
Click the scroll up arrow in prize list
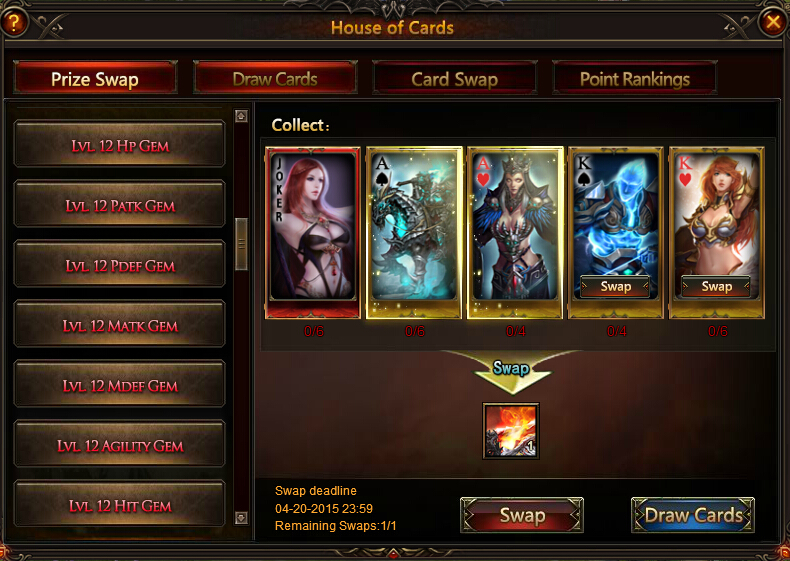point(241,116)
